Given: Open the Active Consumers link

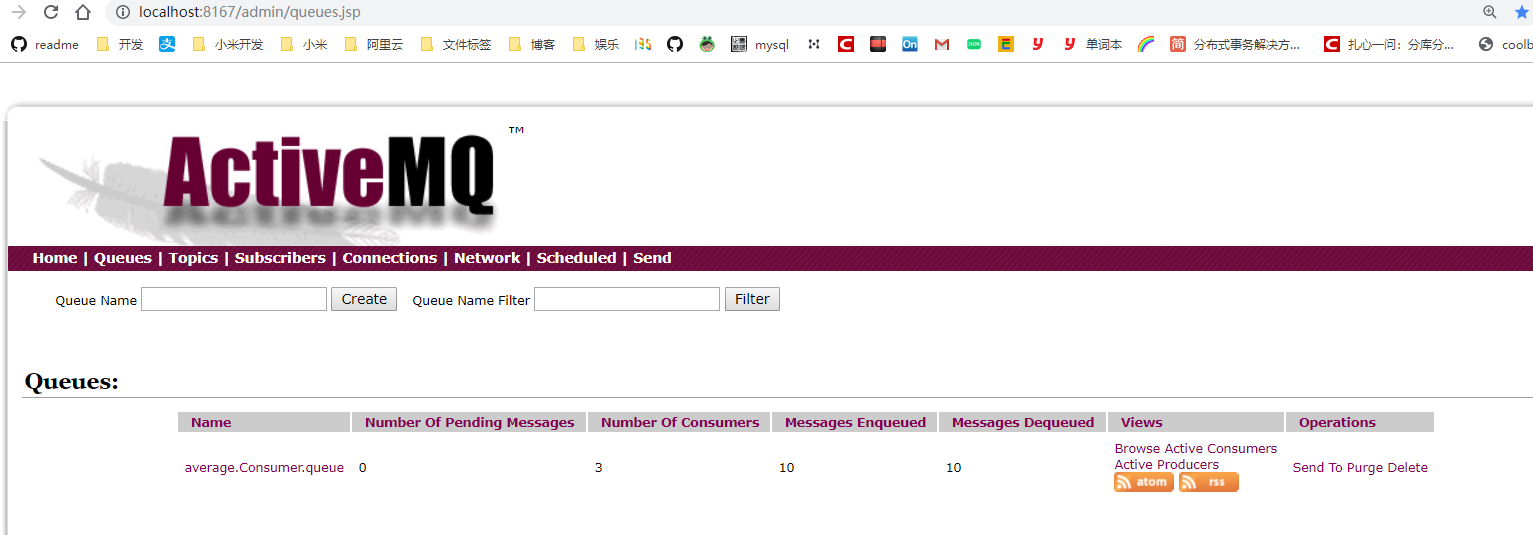Looking at the screenshot, I should tap(1221, 449).
